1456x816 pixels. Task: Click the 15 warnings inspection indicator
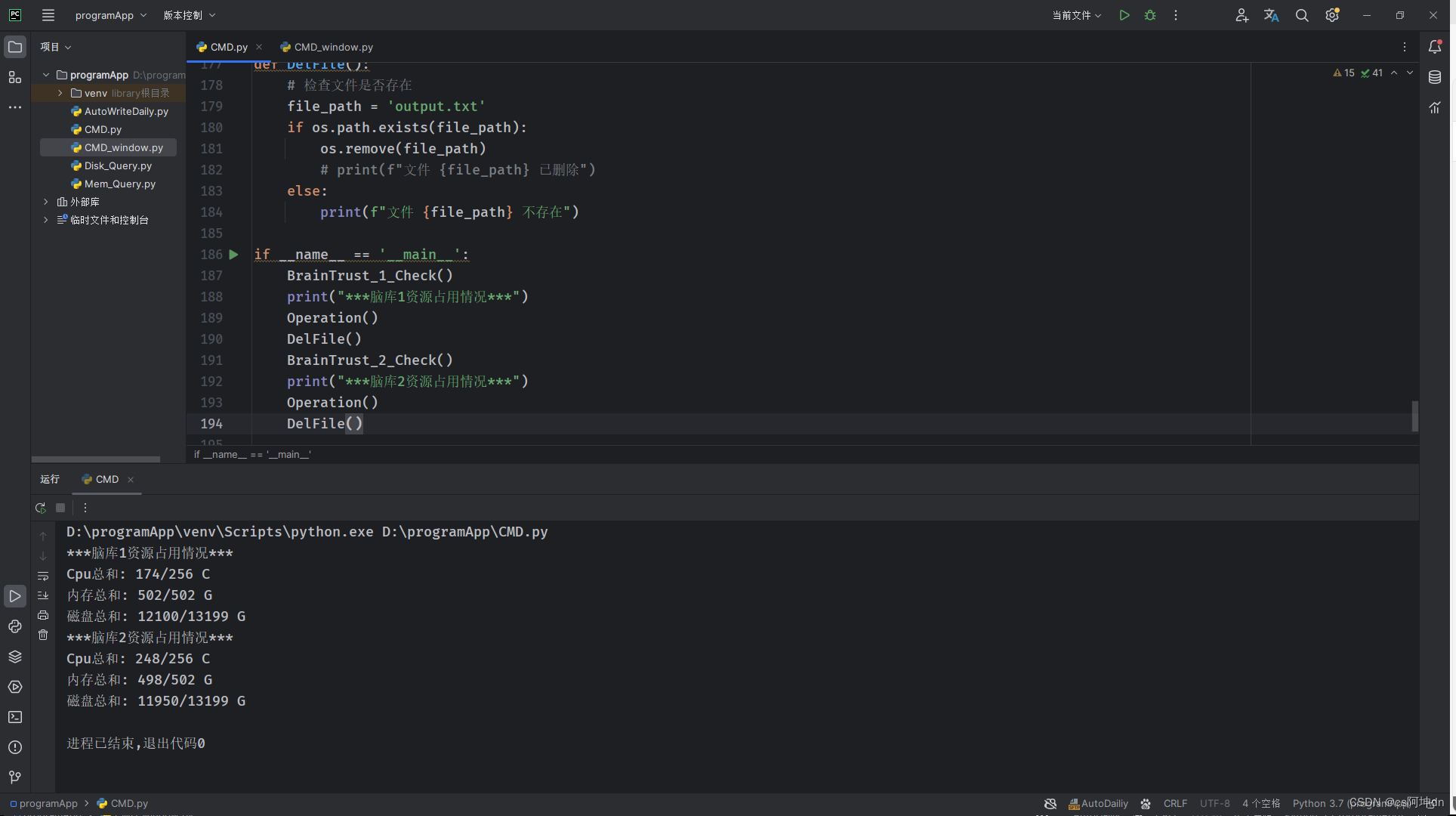click(x=1344, y=73)
